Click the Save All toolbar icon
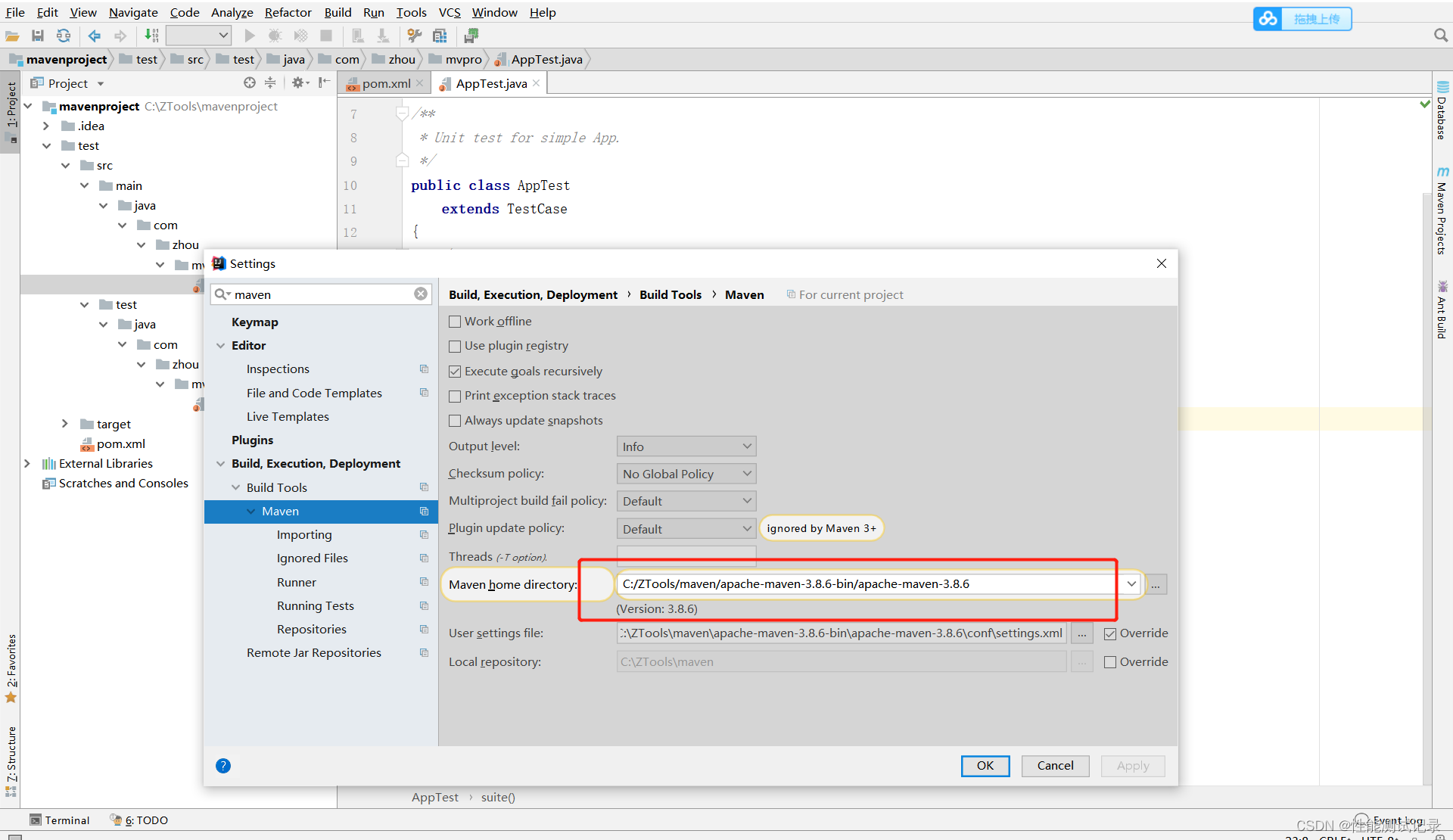 pyautogui.click(x=38, y=36)
